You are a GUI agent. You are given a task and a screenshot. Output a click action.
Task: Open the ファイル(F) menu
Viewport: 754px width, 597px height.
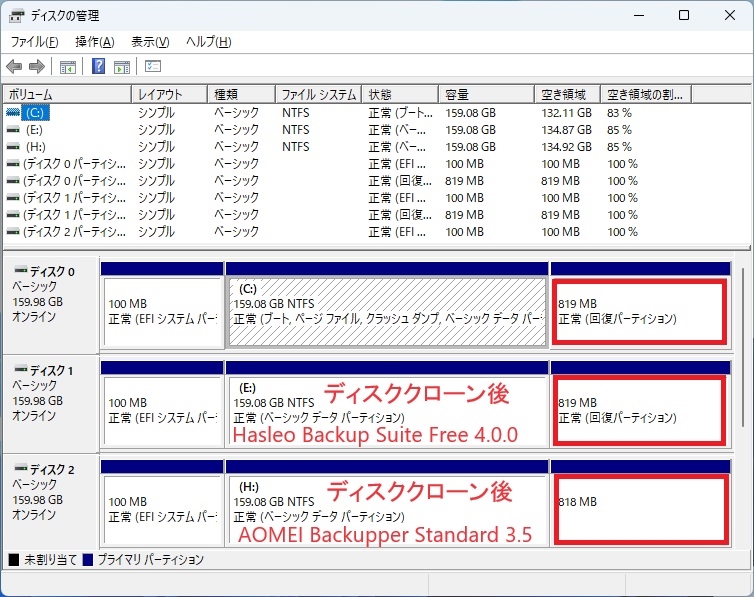(35, 42)
